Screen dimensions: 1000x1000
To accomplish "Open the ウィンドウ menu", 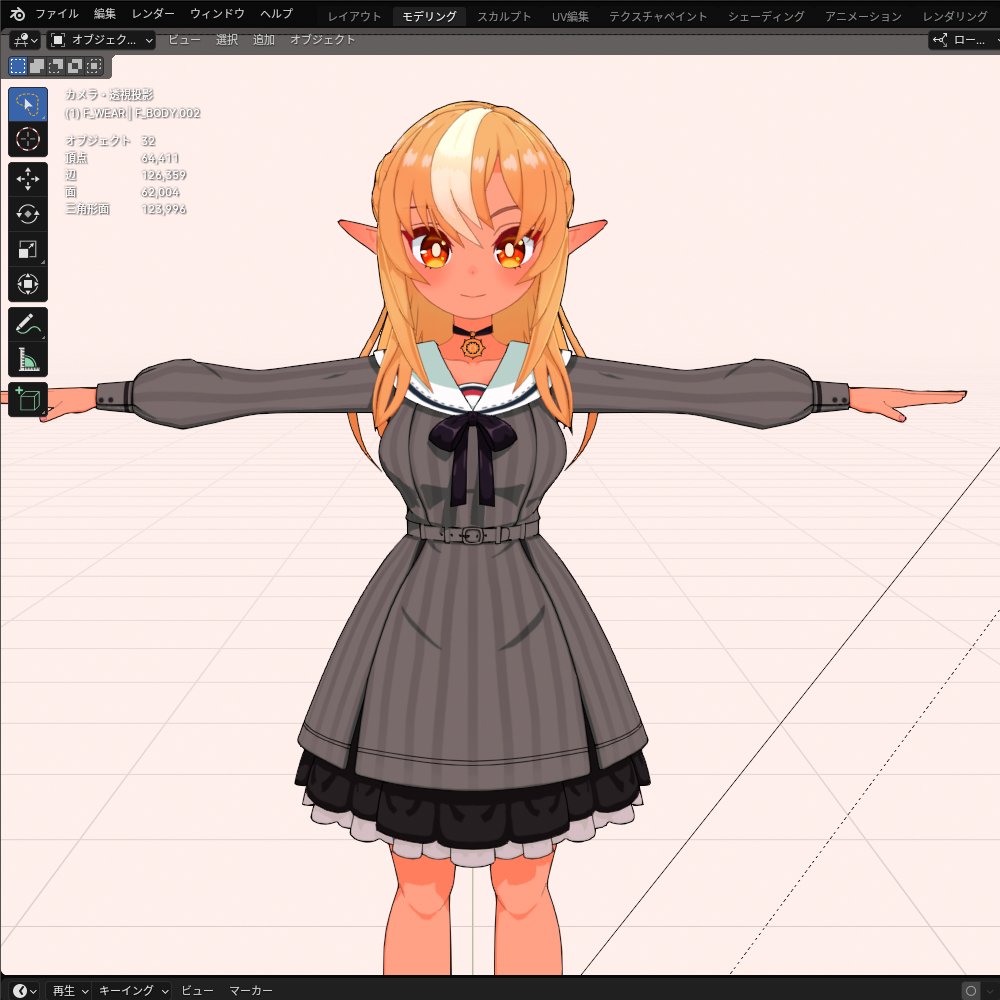I will pyautogui.click(x=217, y=13).
